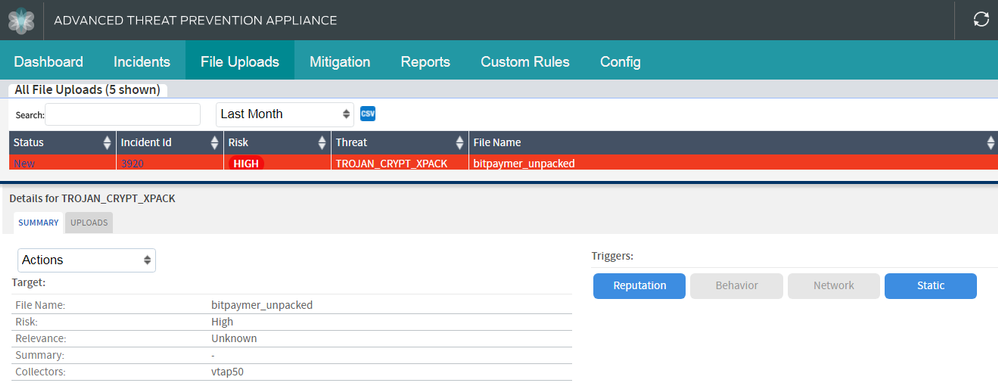Click the Status column header

coord(62,143)
